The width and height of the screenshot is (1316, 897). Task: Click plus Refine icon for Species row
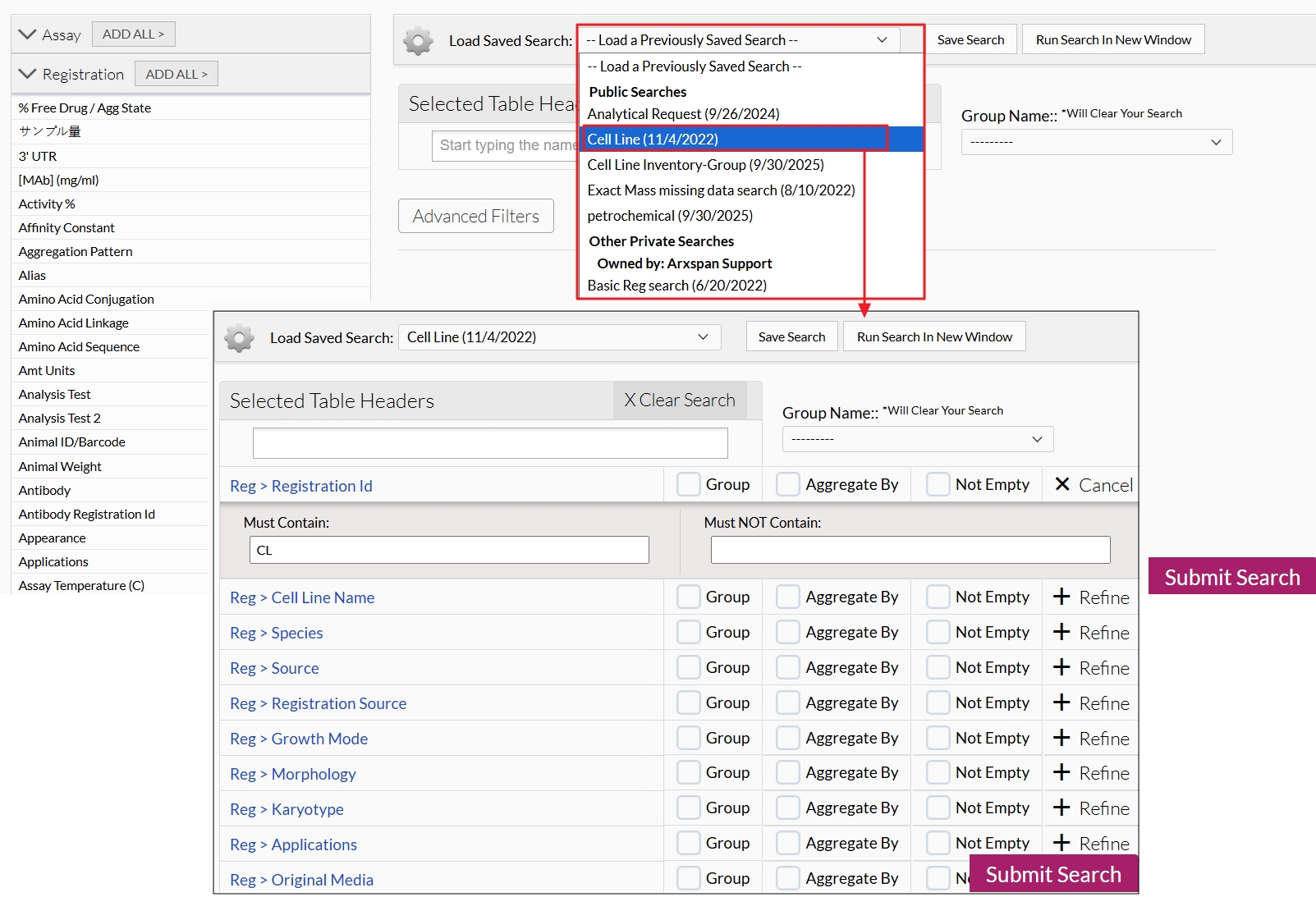[1062, 632]
